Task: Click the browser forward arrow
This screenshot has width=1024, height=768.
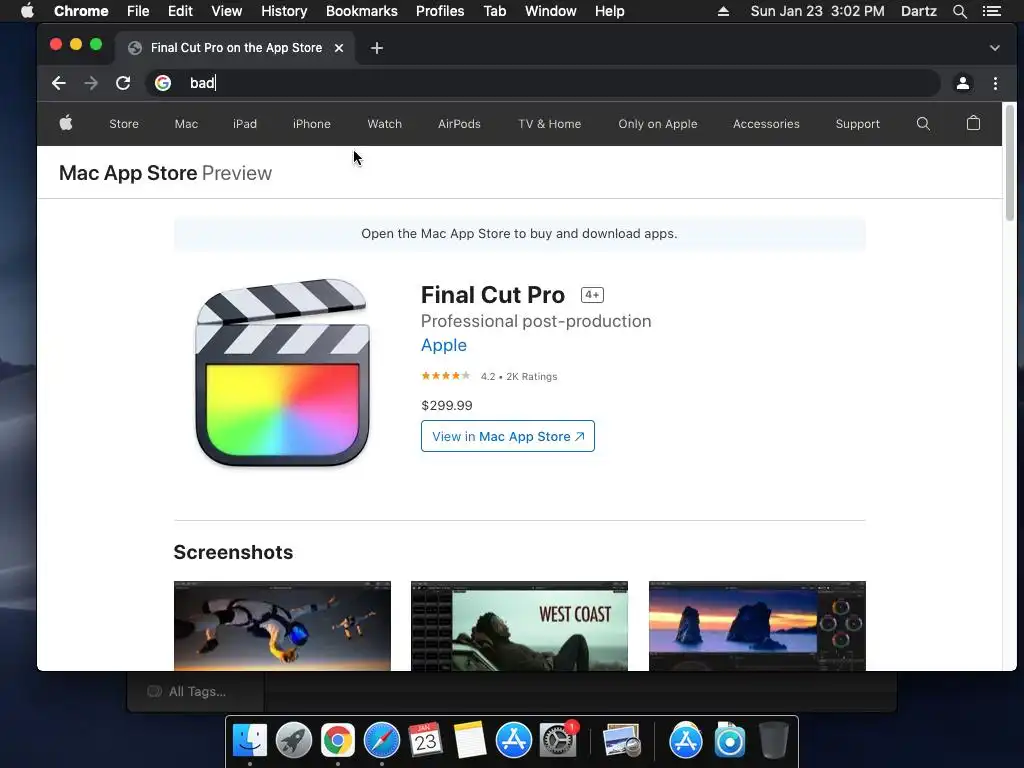Action: point(91,83)
